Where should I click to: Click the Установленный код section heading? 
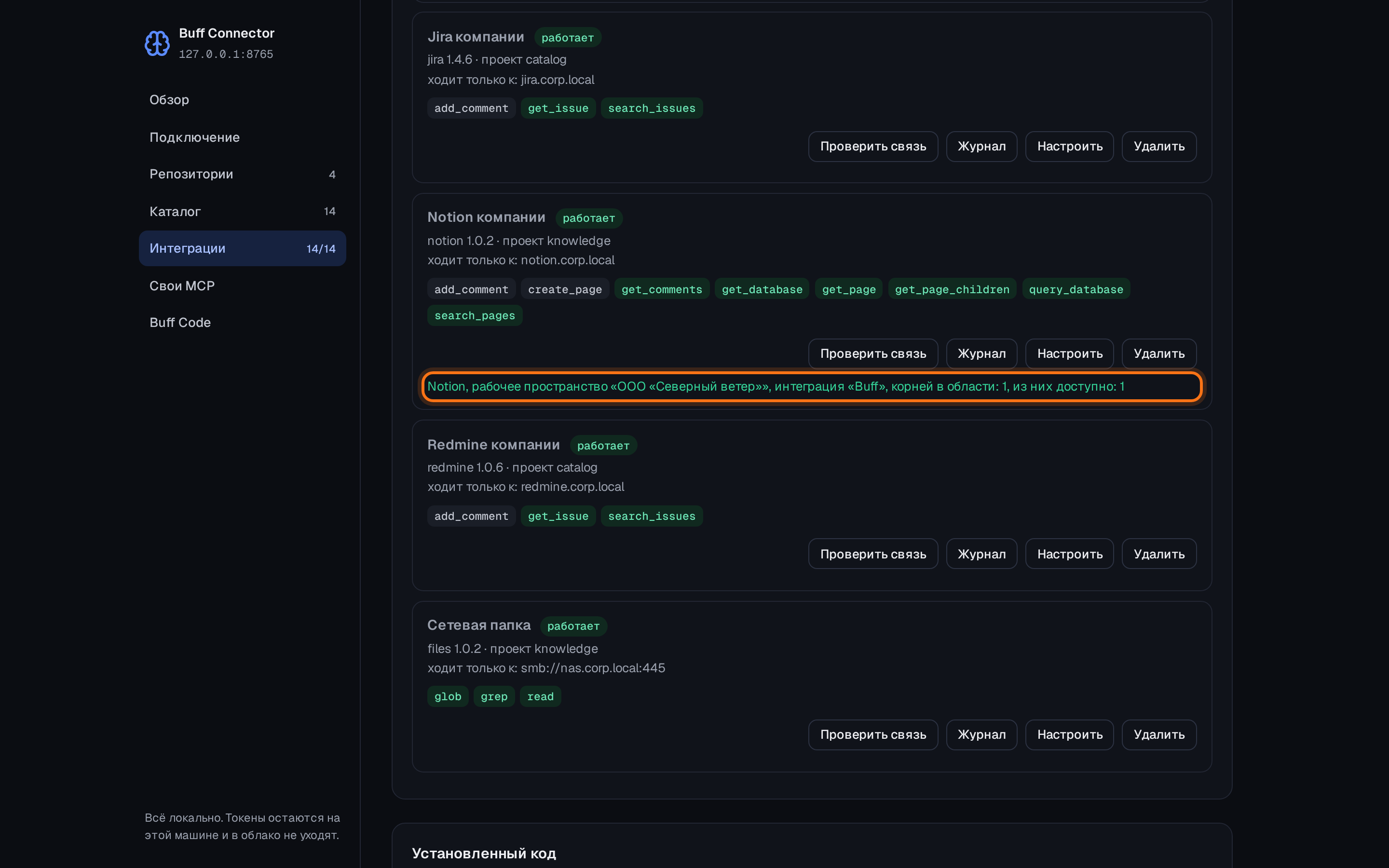tap(484, 854)
